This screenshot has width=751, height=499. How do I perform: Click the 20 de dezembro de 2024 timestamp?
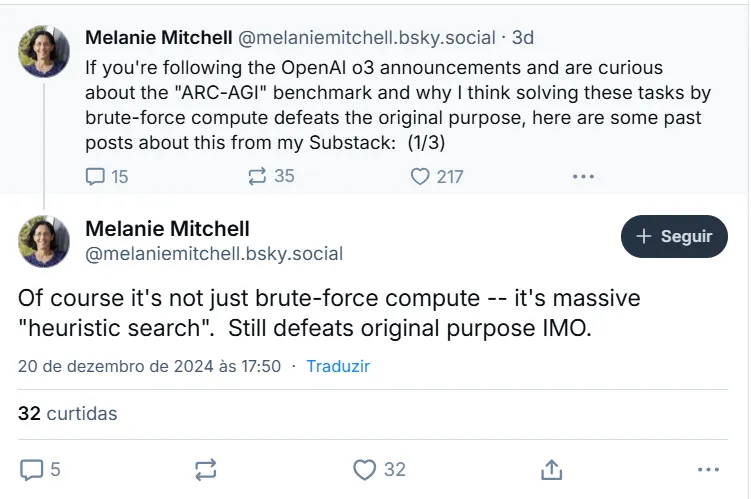coord(149,366)
